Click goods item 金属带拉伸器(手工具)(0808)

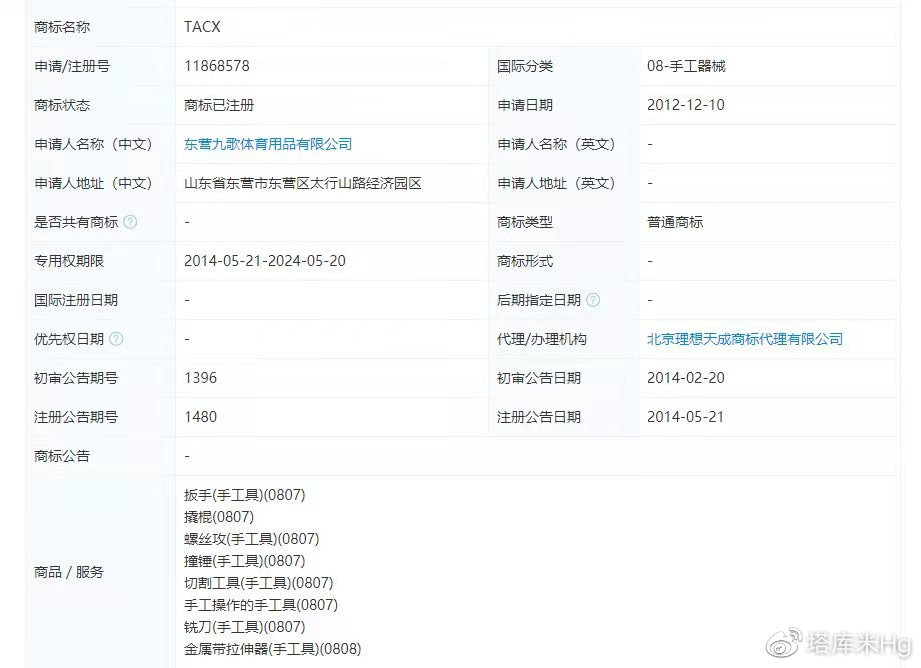point(272,649)
